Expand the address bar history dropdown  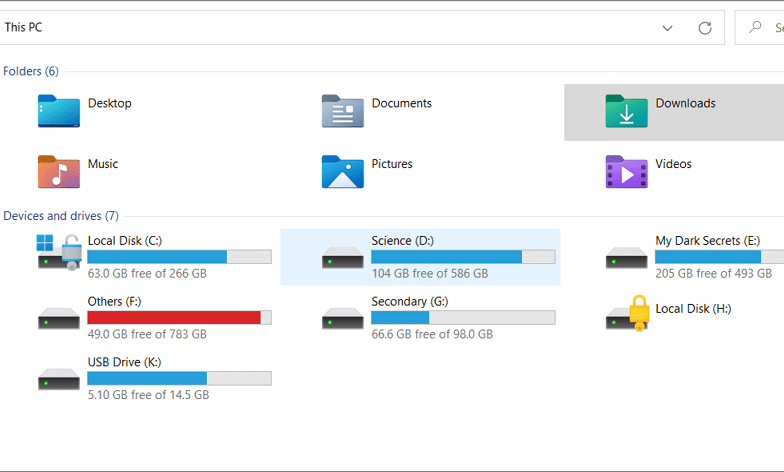point(667,28)
